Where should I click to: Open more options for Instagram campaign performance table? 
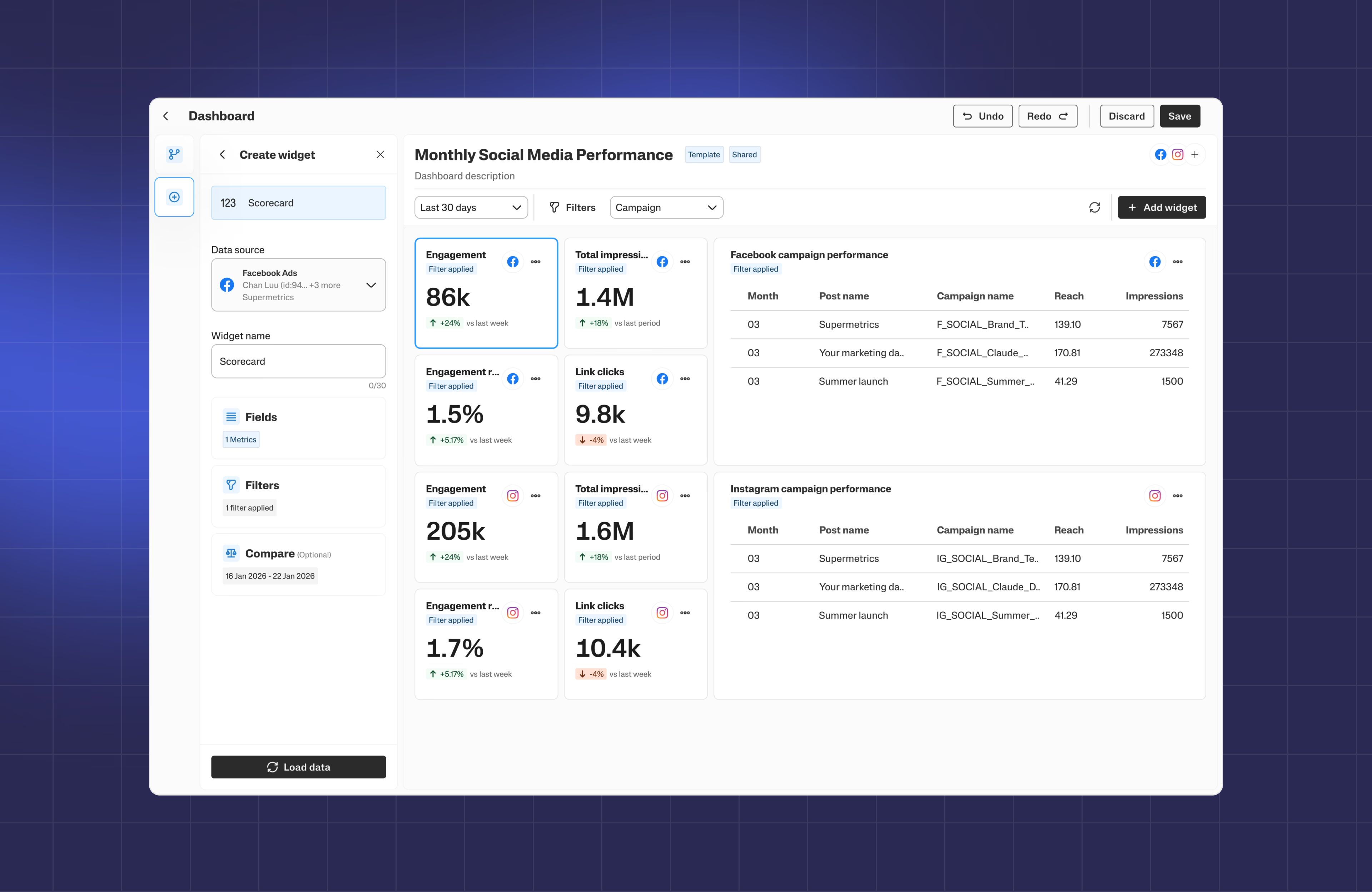[1178, 496]
